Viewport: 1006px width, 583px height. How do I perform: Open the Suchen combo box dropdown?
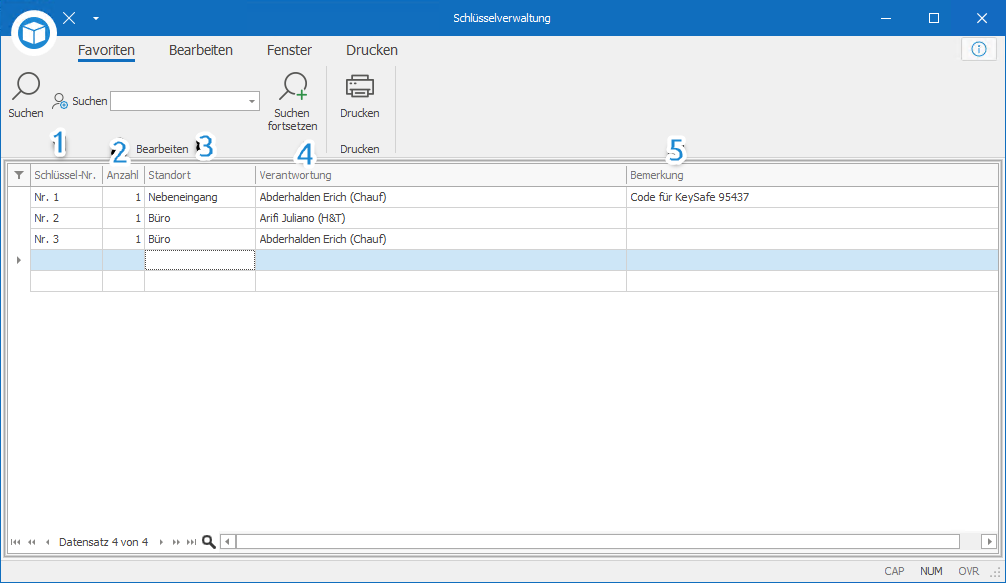click(x=252, y=101)
